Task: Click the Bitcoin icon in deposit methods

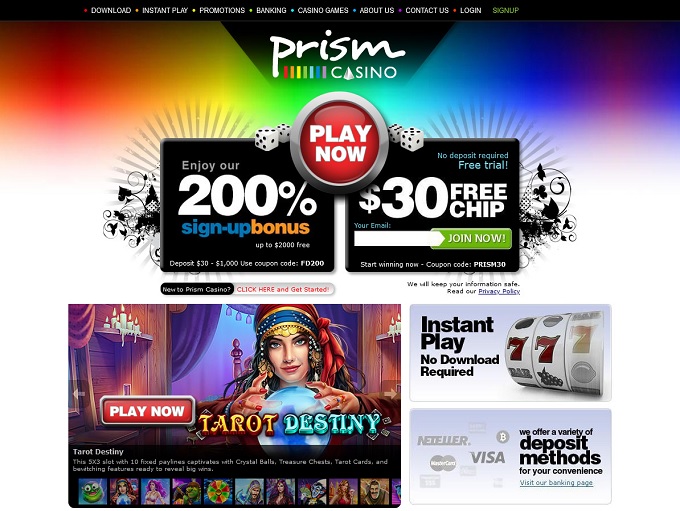Action: 503,436
